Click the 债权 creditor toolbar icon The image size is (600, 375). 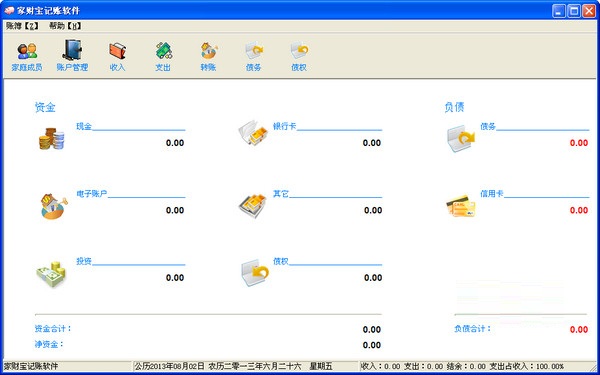tap(299, 56)
